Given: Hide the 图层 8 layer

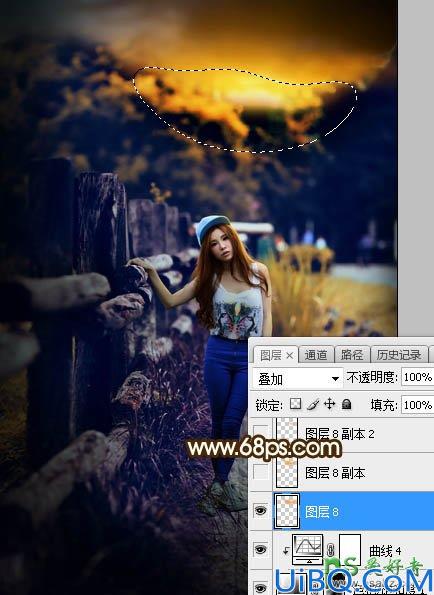Looking at the screenshot, I should pyautogui.click(x=260, y=511).
